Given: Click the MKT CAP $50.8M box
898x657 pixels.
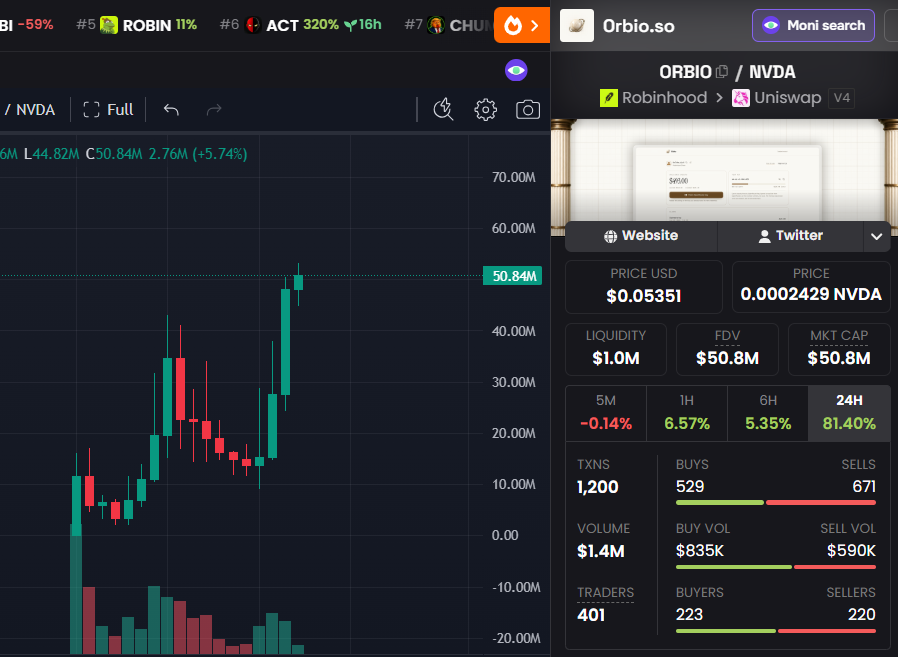Looking at the screenshot, I should click(839, 349).
